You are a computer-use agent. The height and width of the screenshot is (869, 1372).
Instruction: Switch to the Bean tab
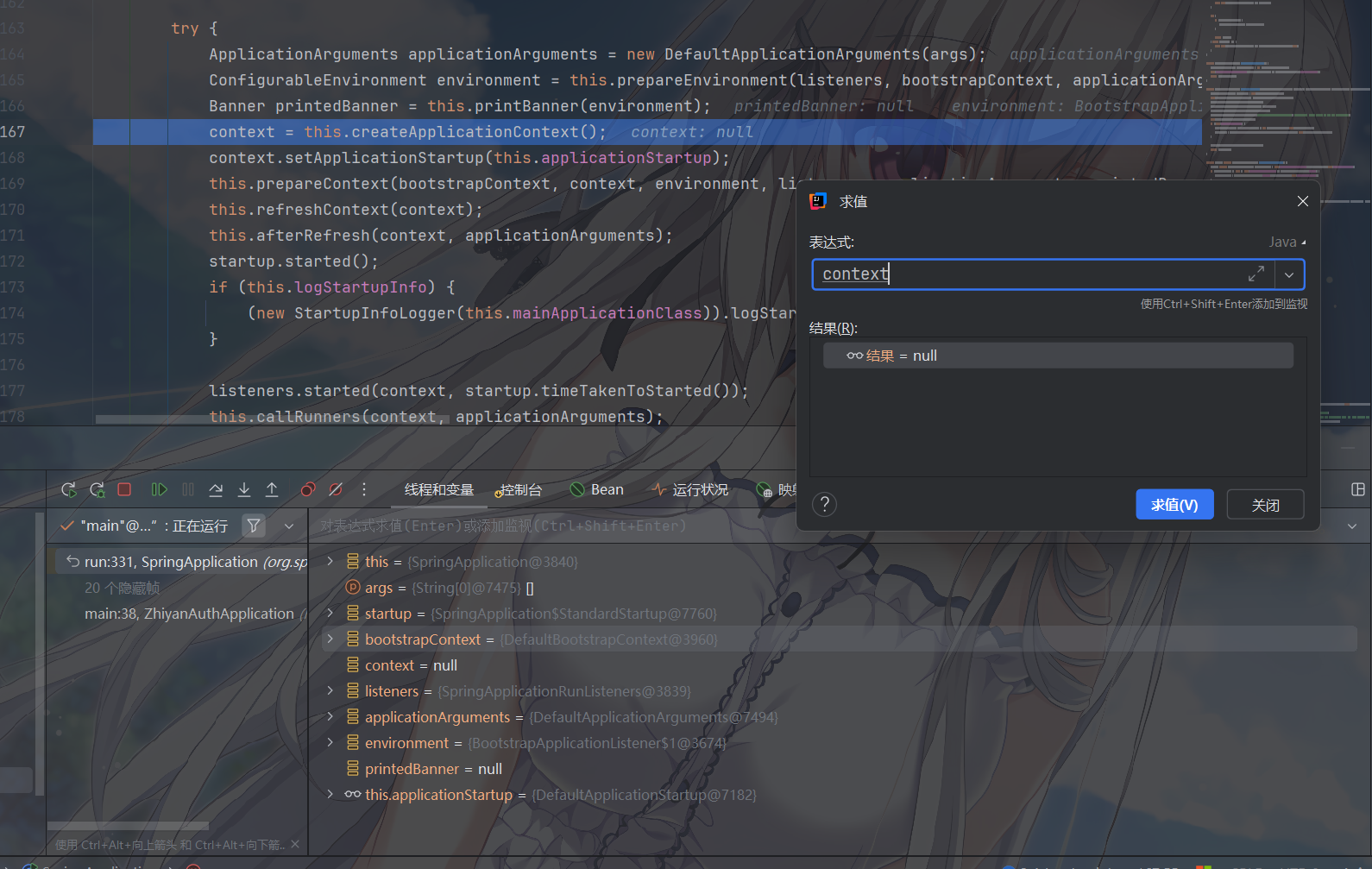[597, 490]
